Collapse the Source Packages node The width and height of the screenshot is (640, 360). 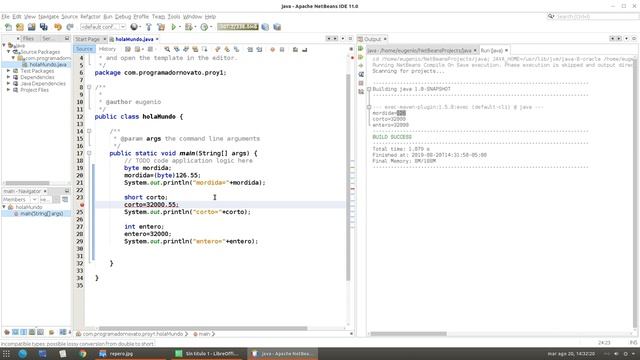coord(9,52)
